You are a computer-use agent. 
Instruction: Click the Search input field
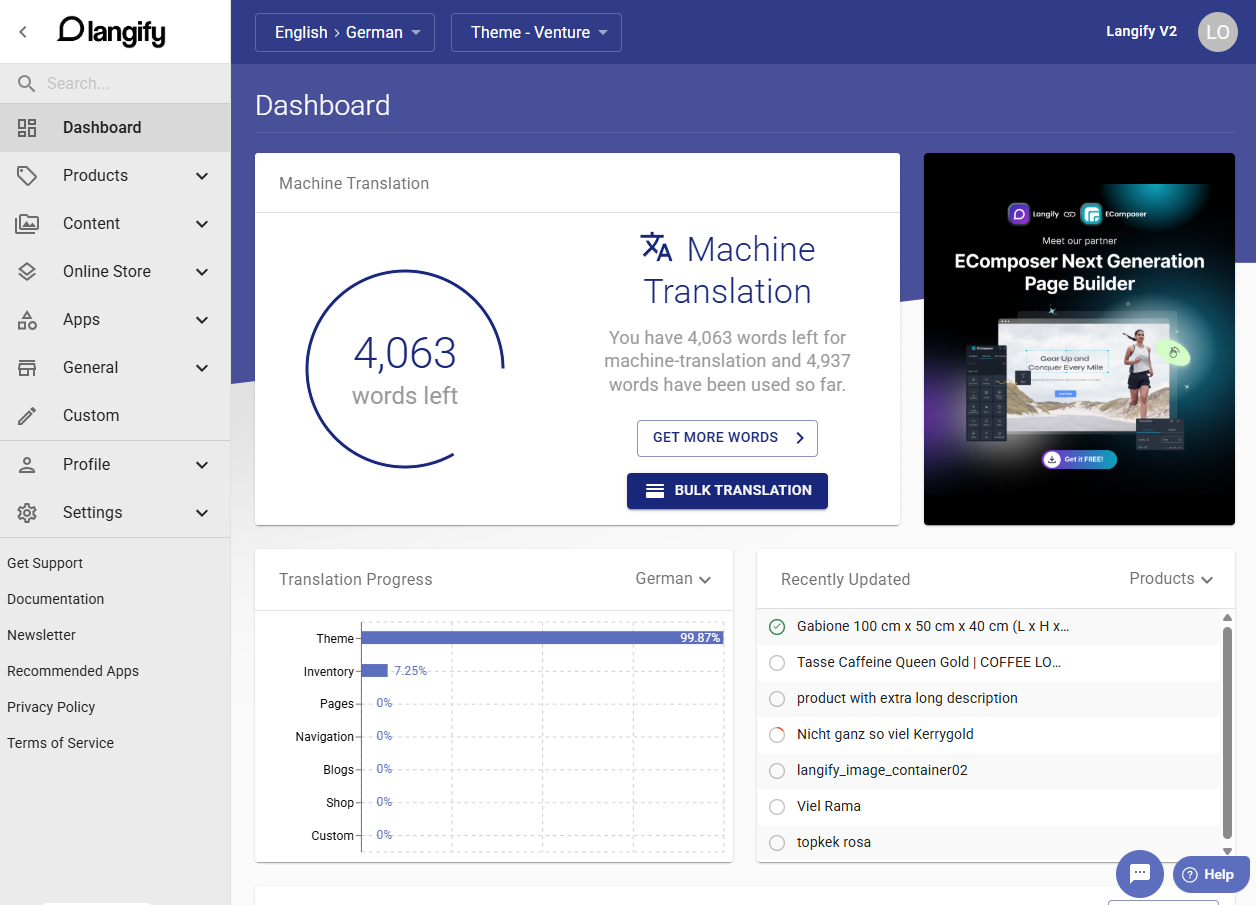click(x=135, y=84)
